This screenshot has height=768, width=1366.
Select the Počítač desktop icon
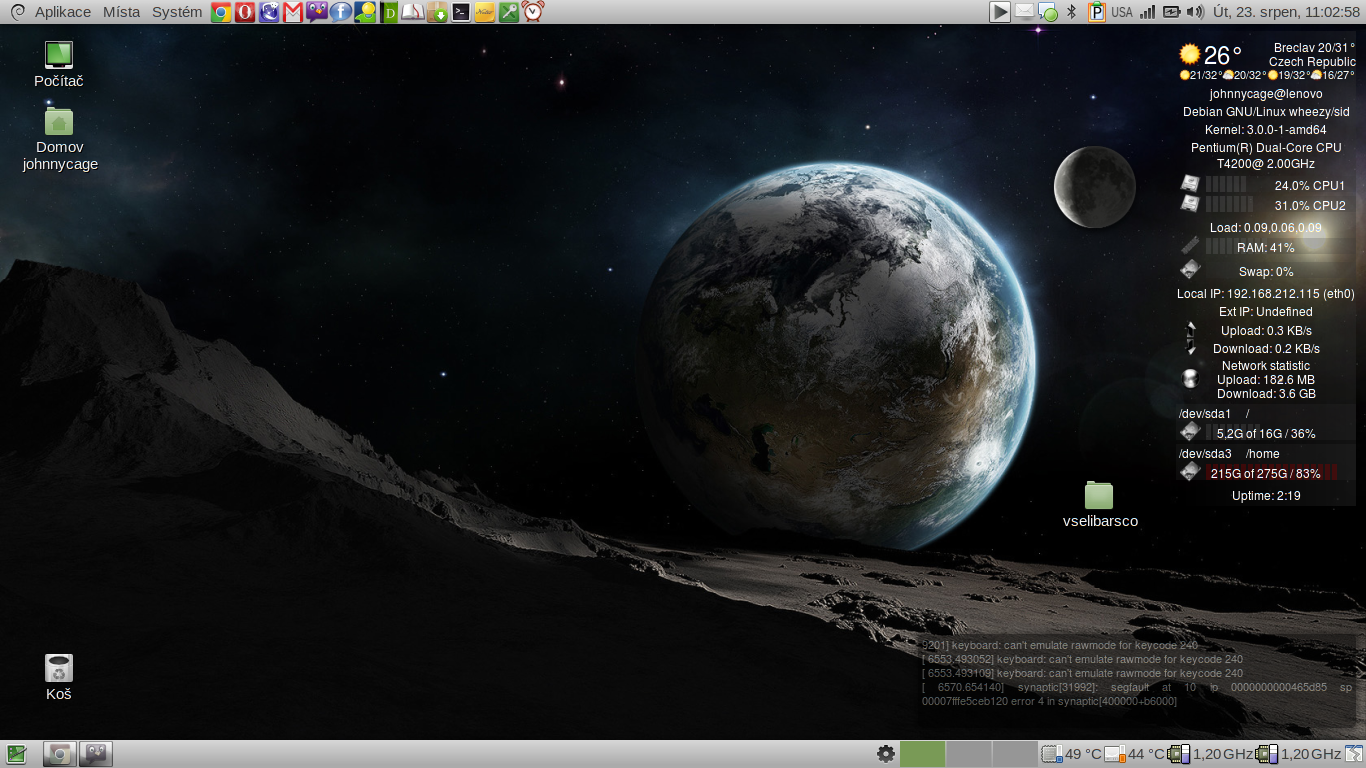pyautogui.click(x=59, y=65)
